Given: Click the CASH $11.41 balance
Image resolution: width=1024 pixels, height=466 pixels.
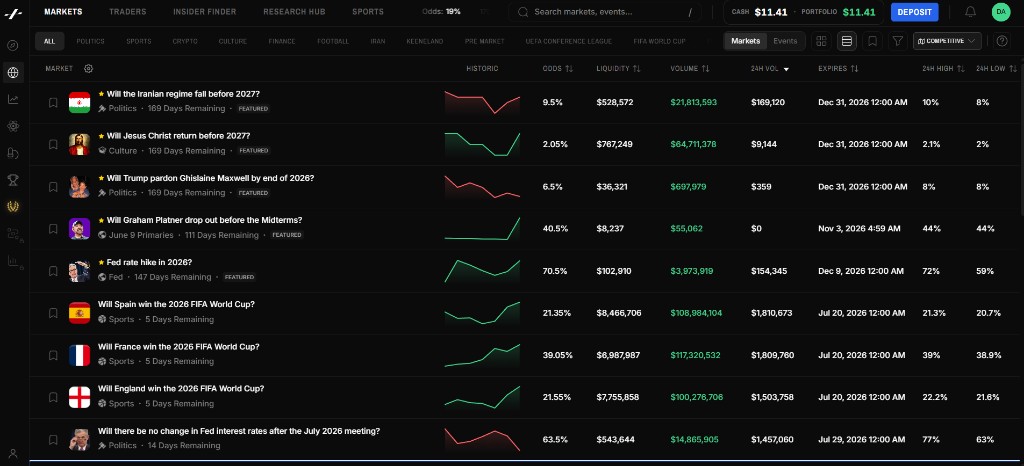Looking at the screenshot, I should (x=759, y=12).
